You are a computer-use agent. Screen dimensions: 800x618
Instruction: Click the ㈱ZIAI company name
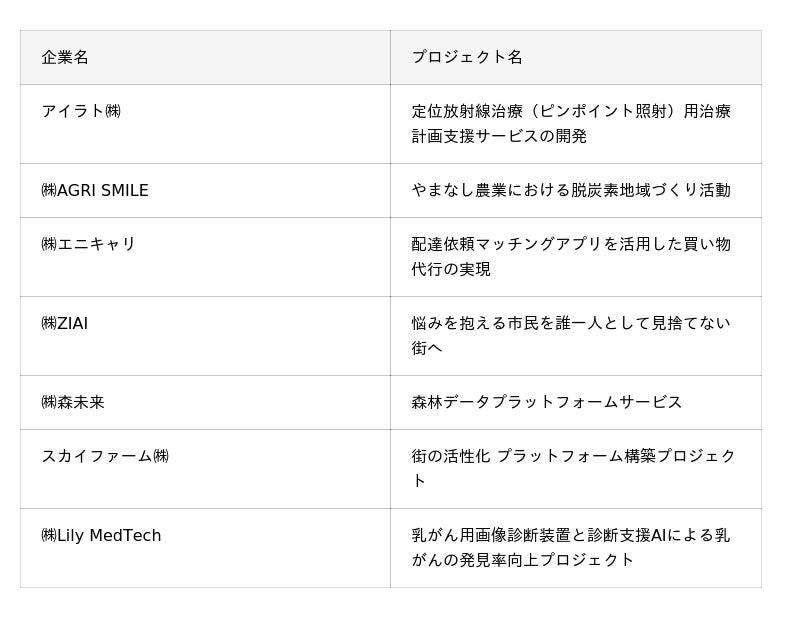tap(65, 323)
